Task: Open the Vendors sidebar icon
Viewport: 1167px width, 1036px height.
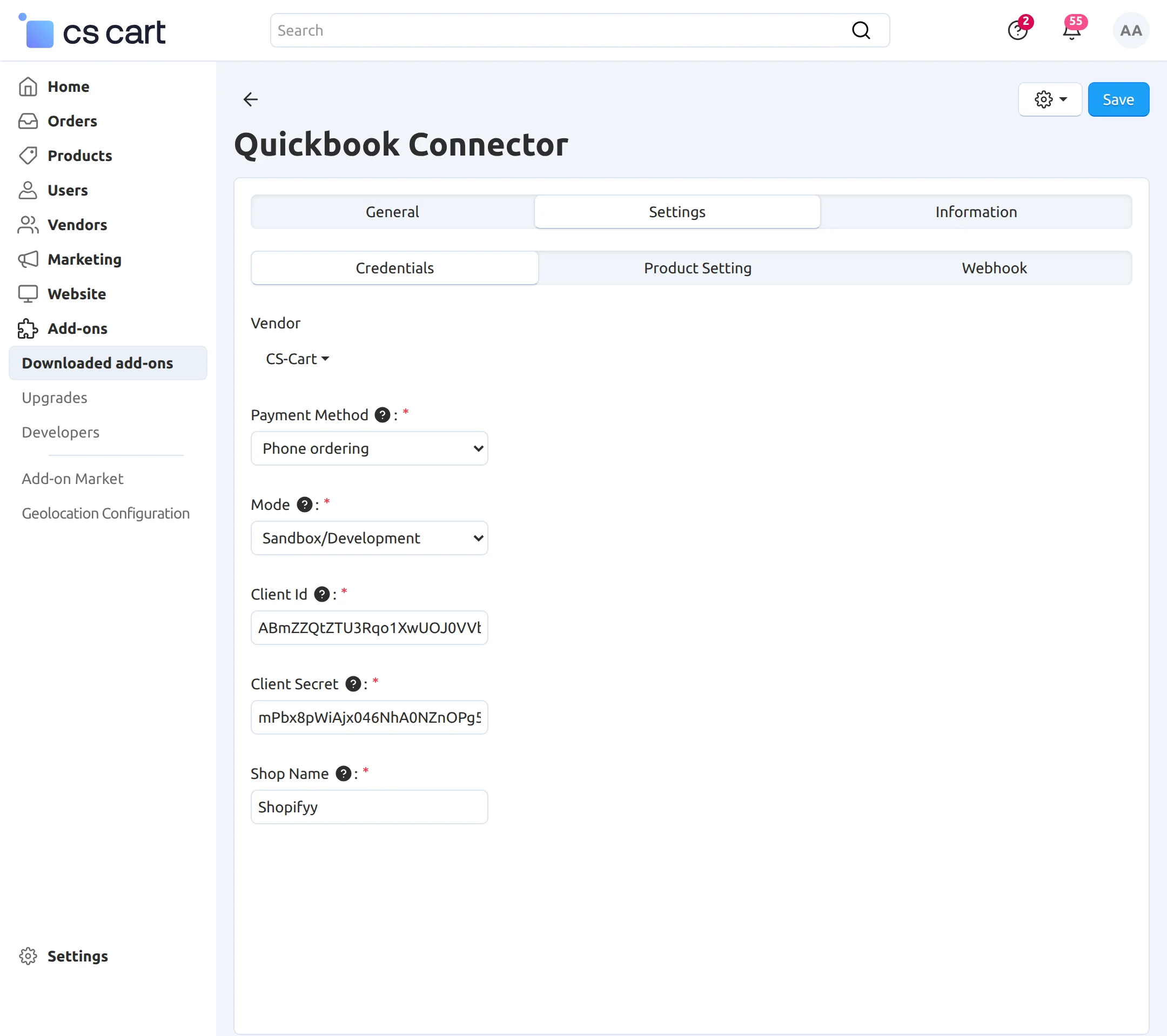Action: coord(27,224)
